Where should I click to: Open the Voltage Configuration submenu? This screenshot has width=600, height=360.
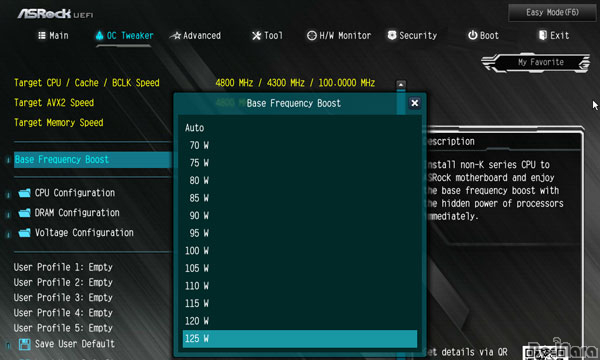(x=84, y=233)
